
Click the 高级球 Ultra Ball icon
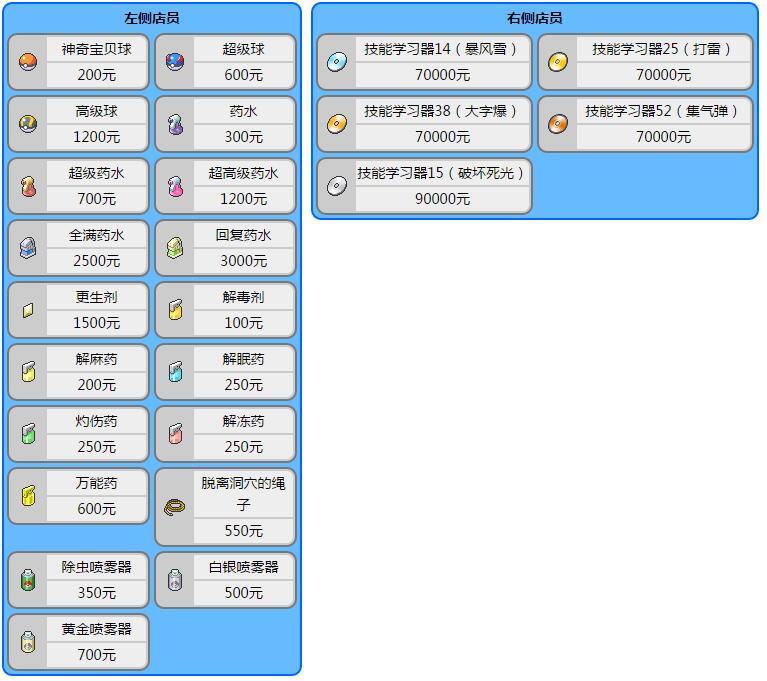28,124
